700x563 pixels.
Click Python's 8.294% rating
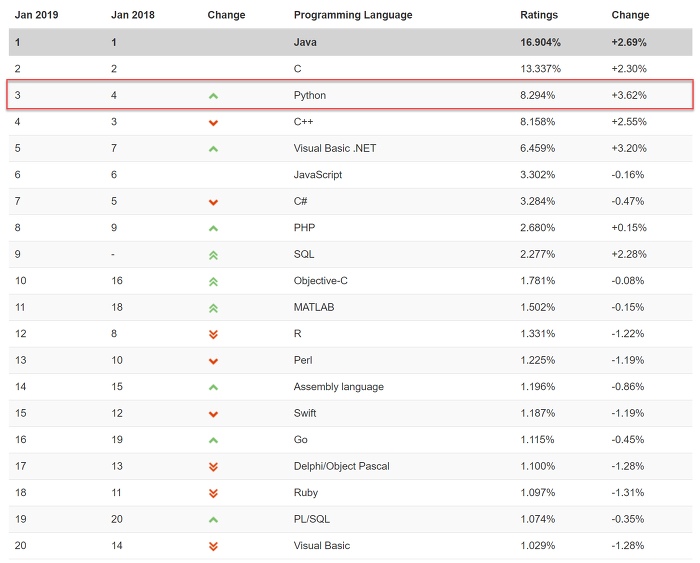538,95
